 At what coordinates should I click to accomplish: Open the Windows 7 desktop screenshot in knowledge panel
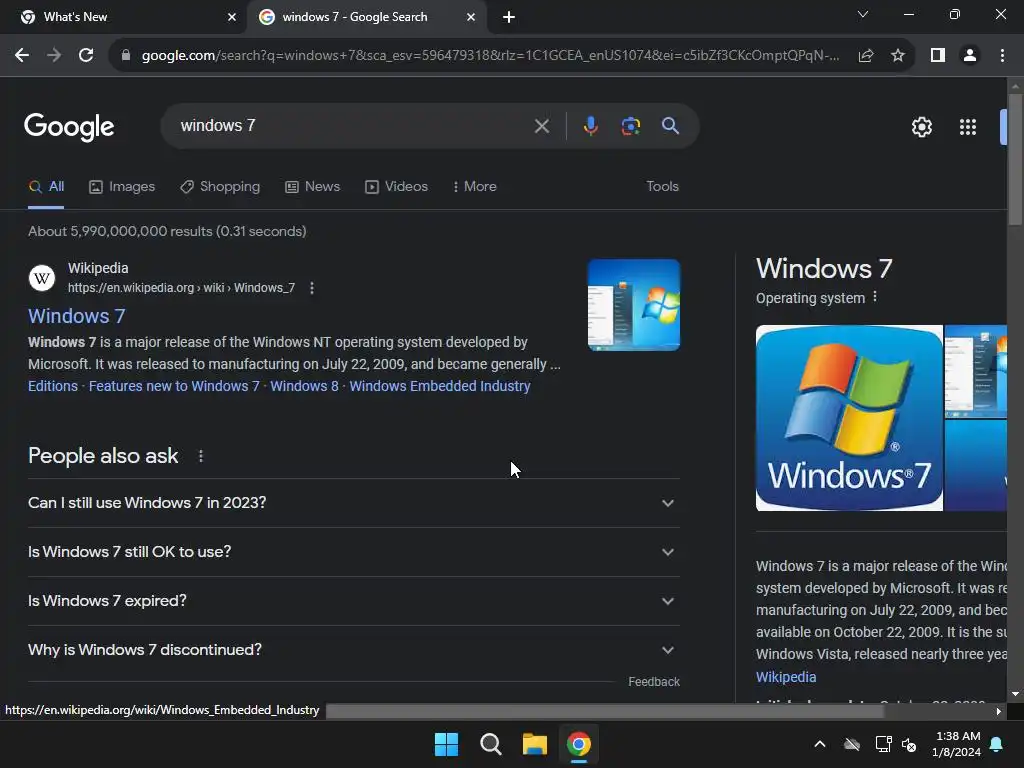point(976,372)
